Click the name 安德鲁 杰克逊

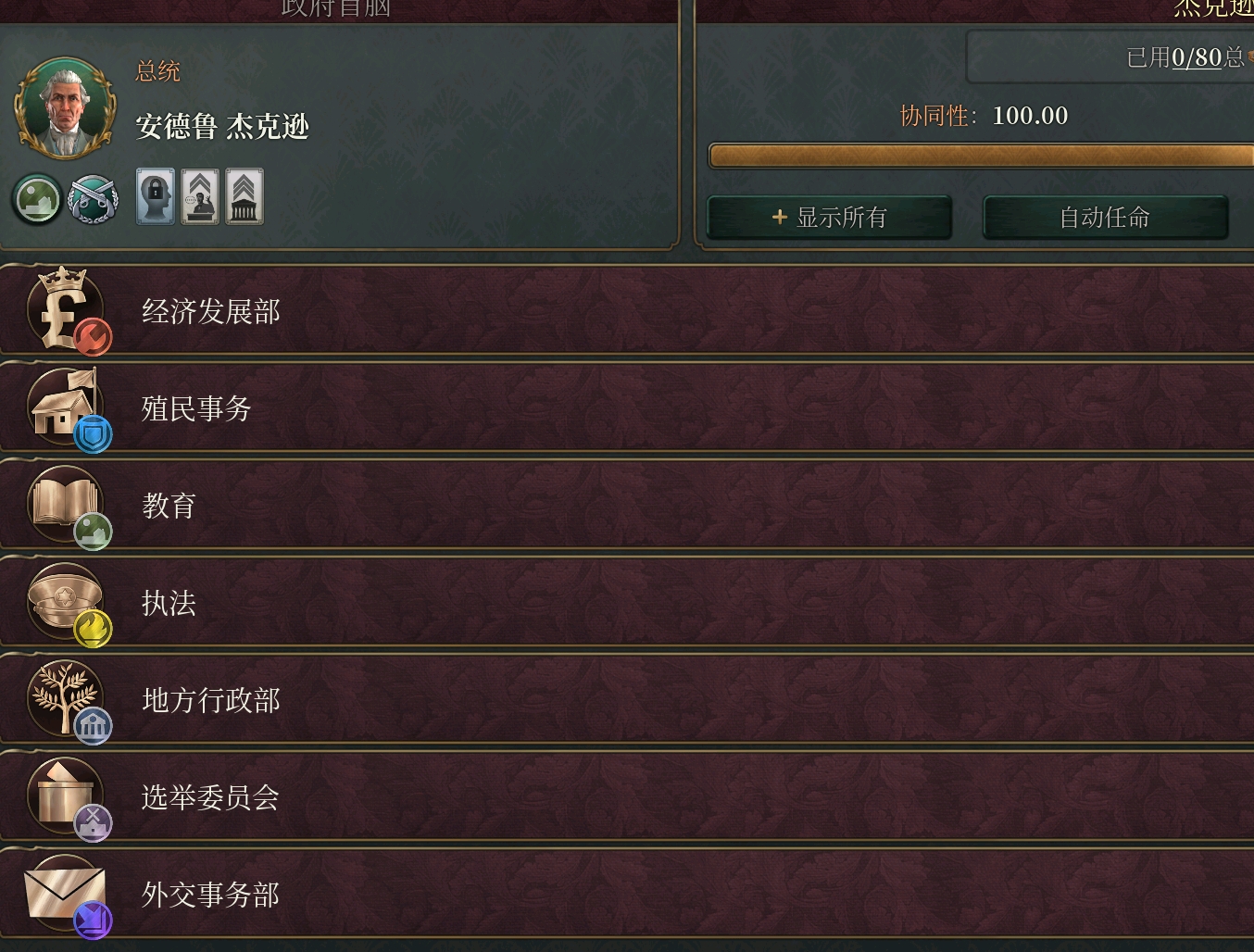[x=222, y=126]
